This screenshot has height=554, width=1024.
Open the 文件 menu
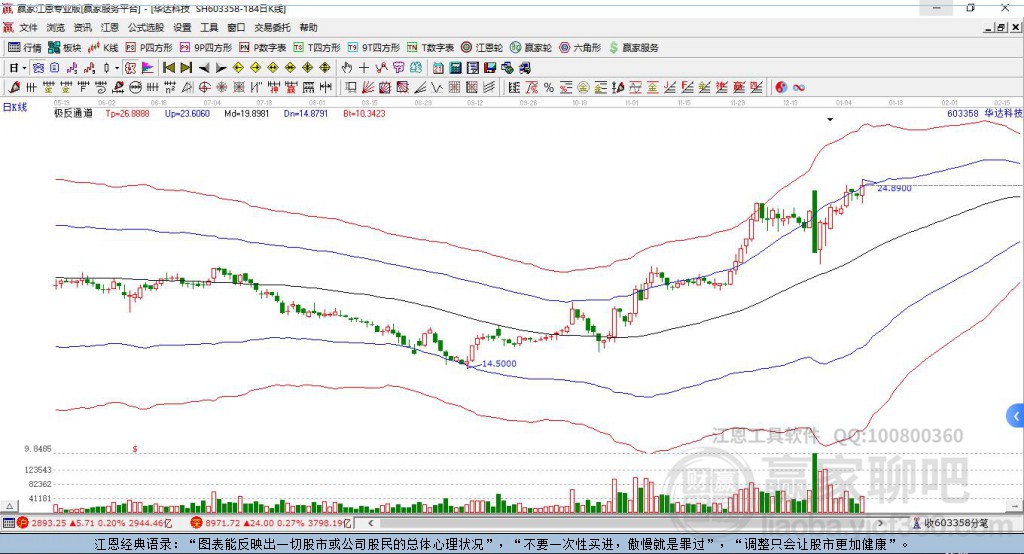point(28,27)
